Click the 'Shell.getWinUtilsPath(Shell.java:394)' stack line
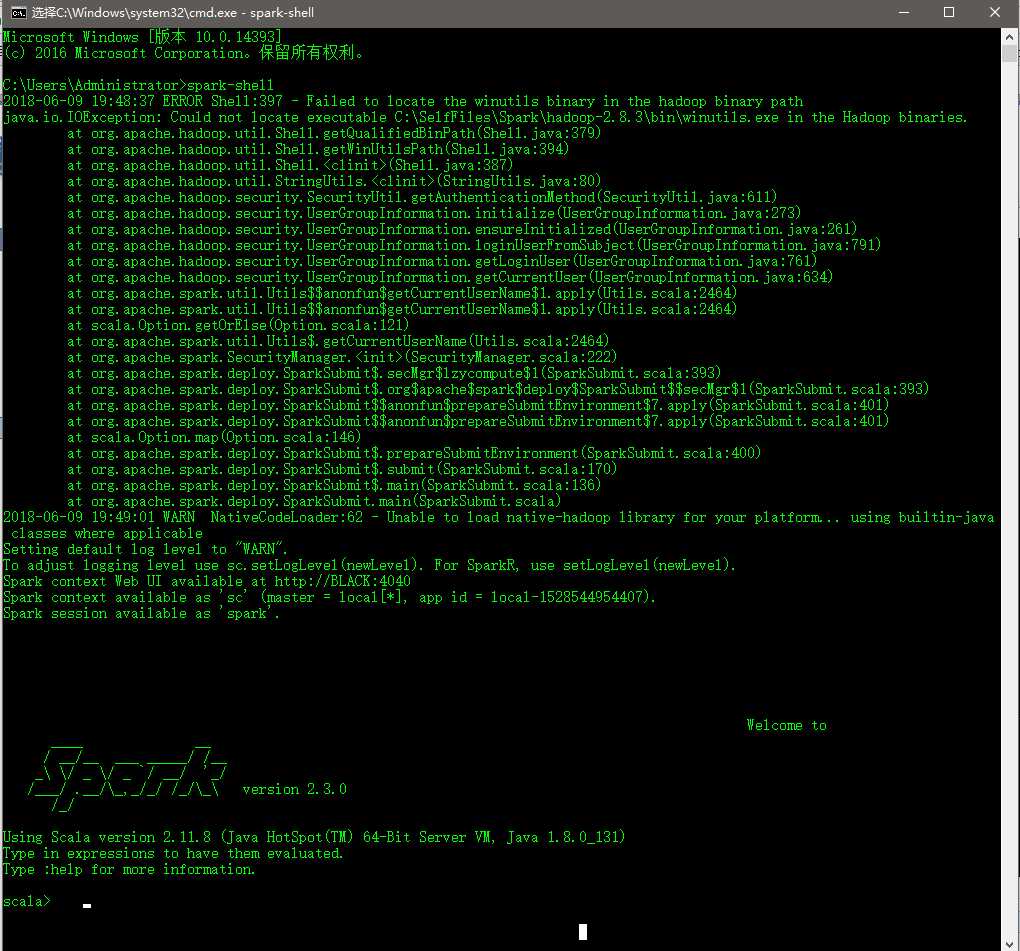The image size is (1020, 951). [318, 149]
